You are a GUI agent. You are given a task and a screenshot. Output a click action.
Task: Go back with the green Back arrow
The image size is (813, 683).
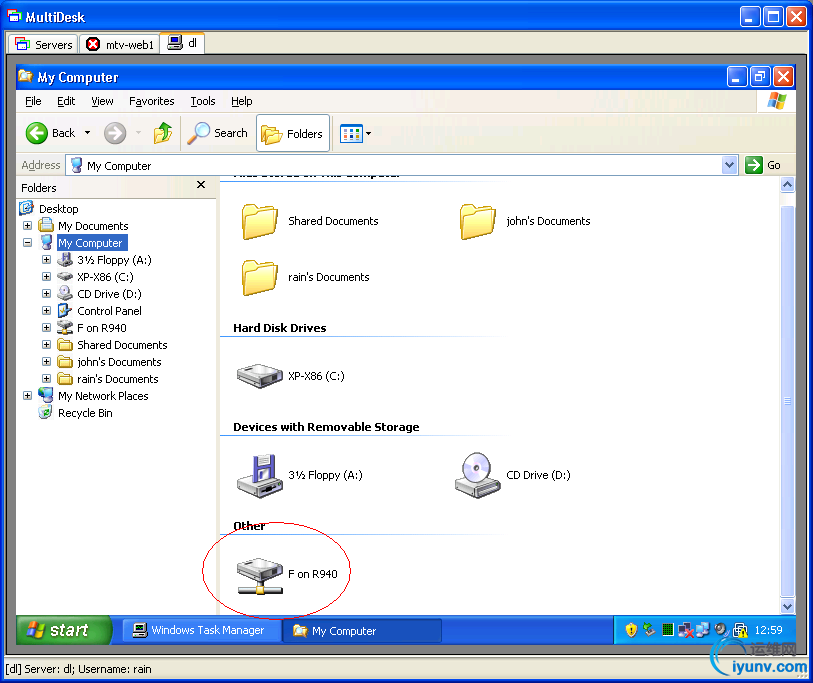point(50,133)
